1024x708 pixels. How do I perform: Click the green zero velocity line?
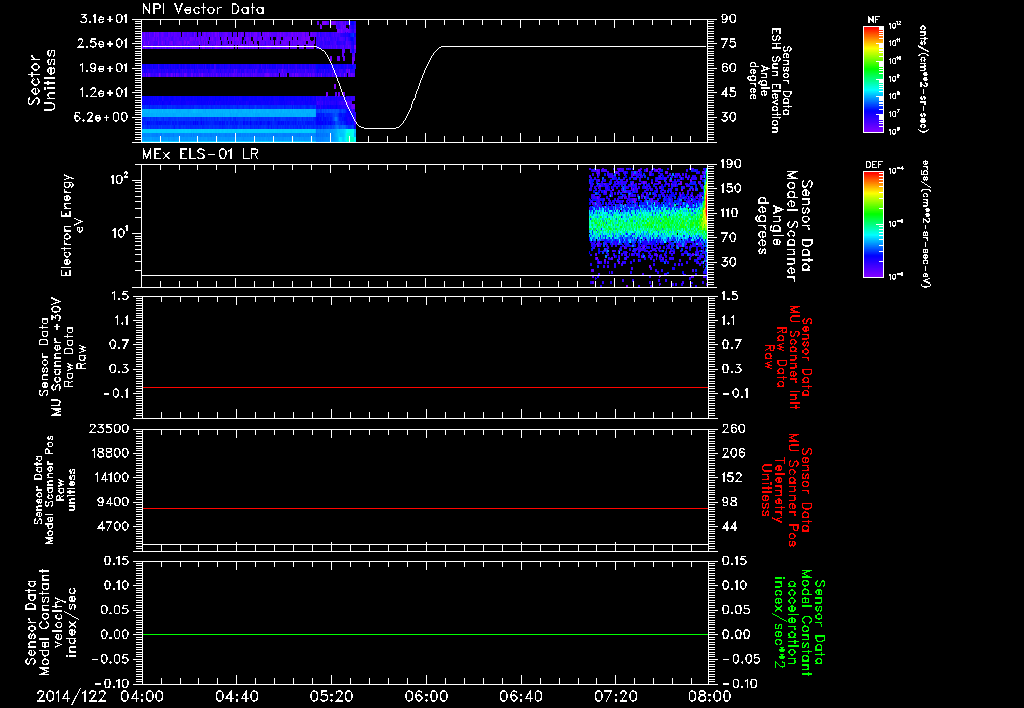pyautogui.click(x=425, y=634)
